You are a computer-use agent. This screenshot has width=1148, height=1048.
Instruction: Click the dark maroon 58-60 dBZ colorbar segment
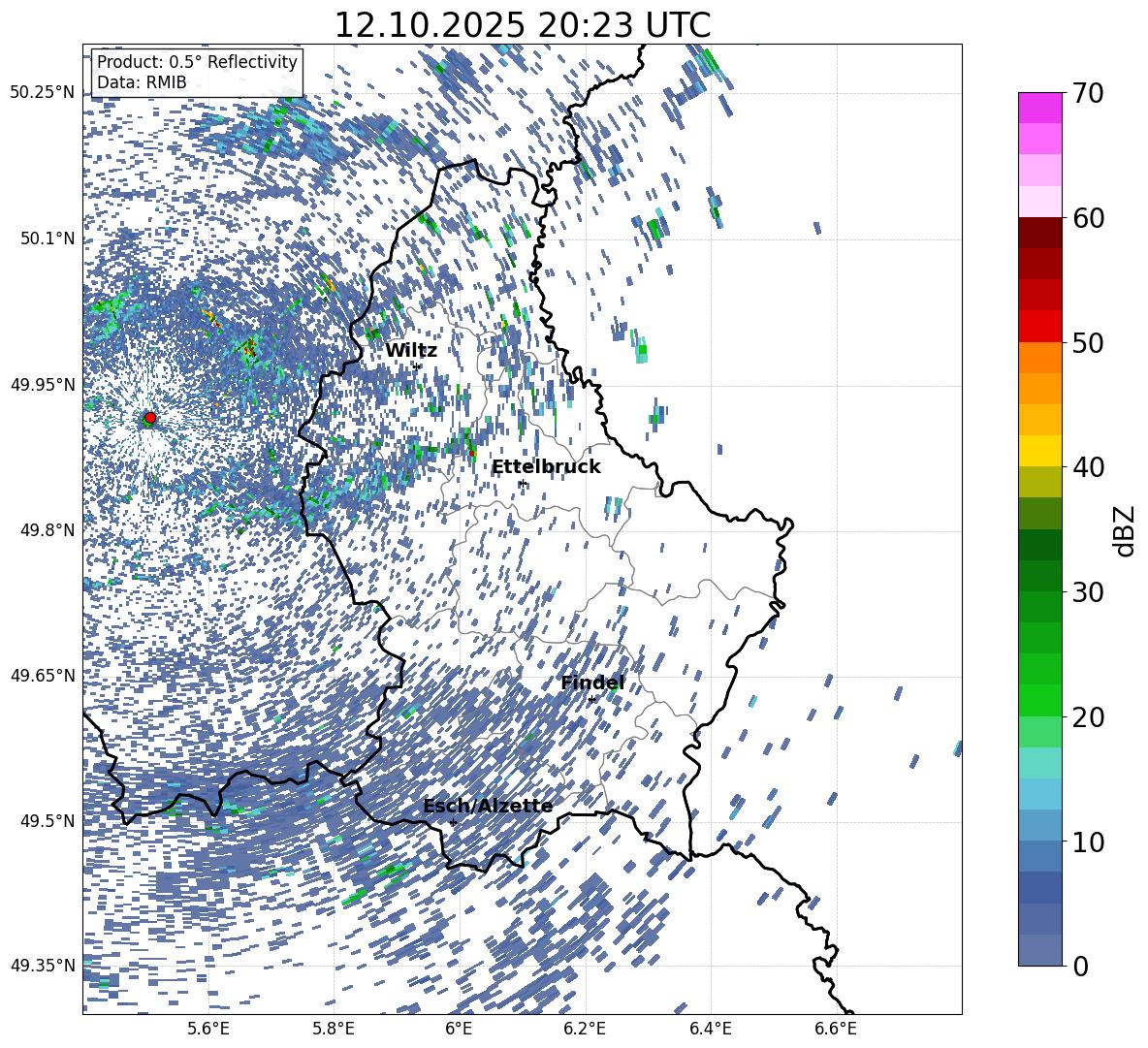[x=1039, y=232]
